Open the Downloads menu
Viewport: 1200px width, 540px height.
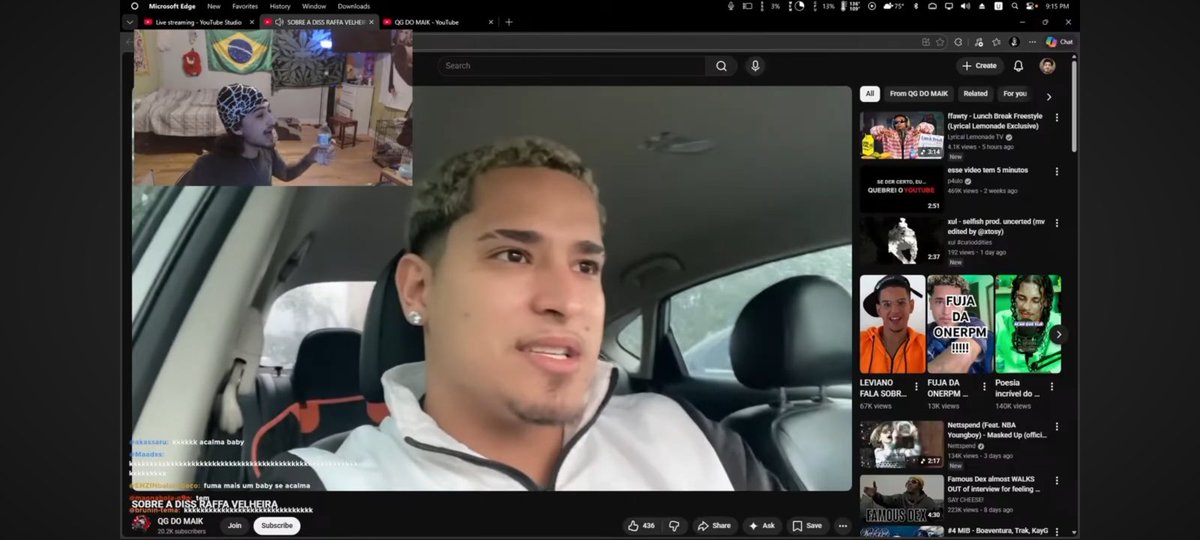coord(353,6)
